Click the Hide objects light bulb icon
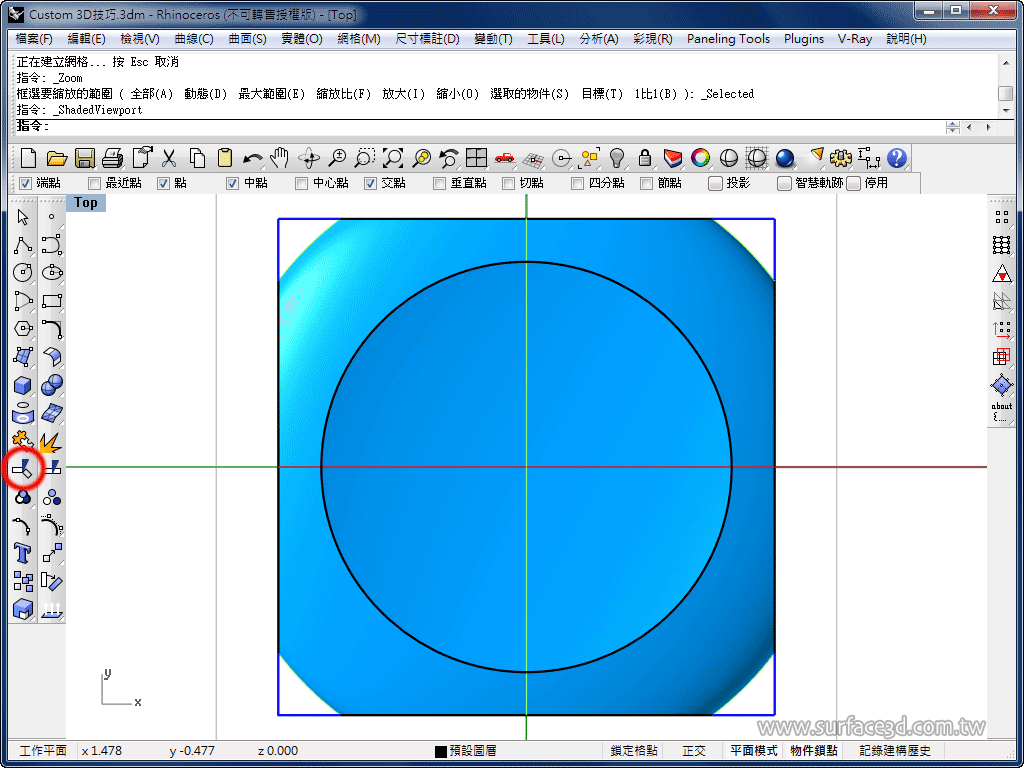The height and width of the screenshot is (768, 1024). [x=616, y=158]
